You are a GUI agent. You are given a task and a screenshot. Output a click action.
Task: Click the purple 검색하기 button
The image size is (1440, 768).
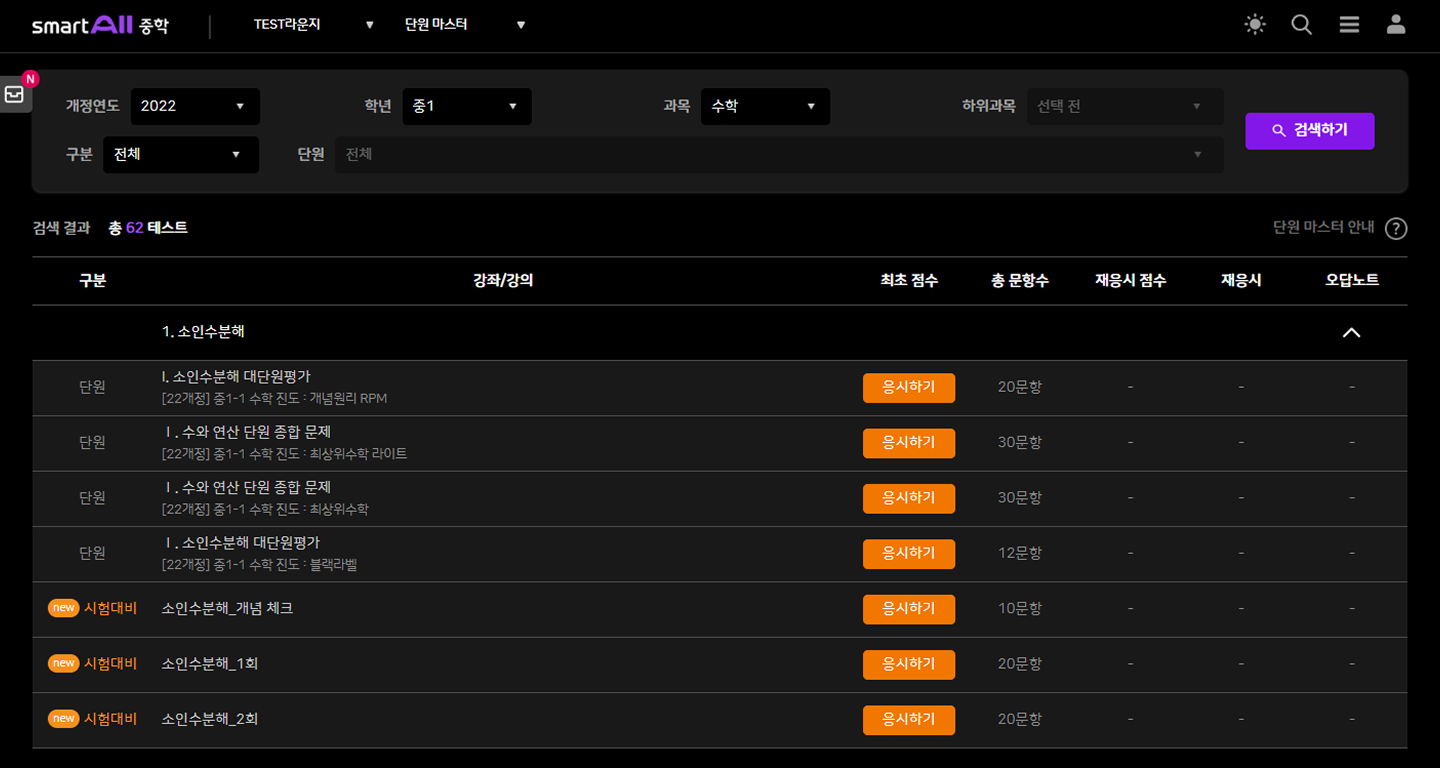coord(1309,131)
